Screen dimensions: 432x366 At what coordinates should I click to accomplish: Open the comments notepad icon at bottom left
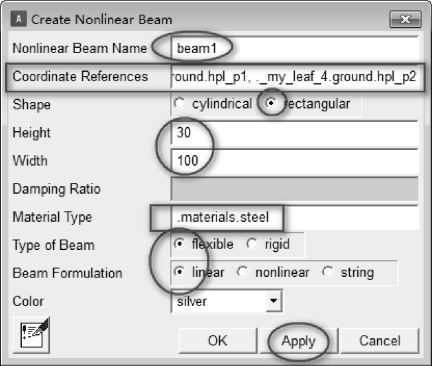[x=32, y=336]
